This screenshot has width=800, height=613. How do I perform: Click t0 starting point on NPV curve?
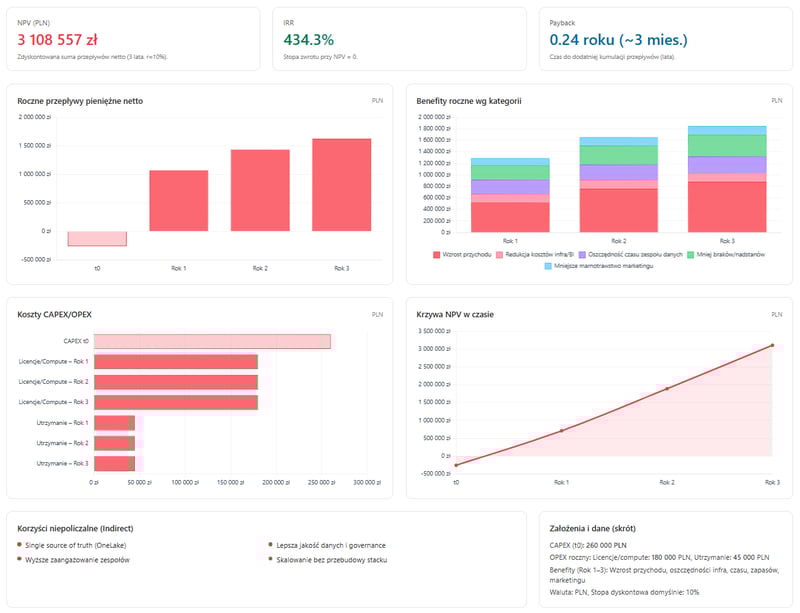tap(456, 465)
